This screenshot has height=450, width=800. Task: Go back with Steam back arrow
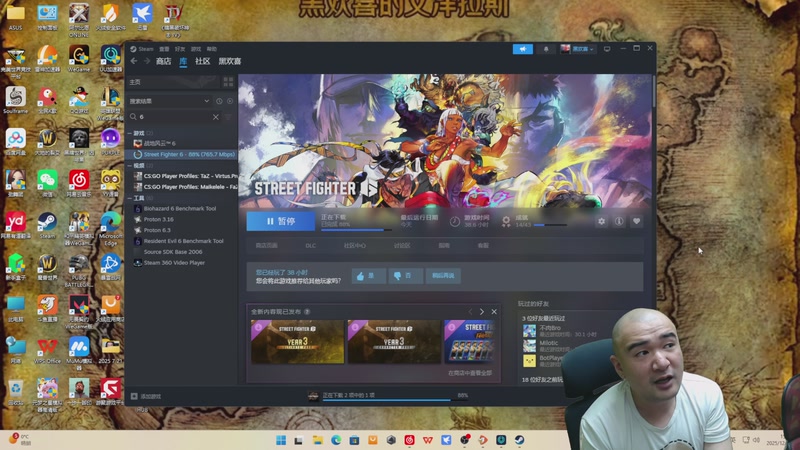(134, 61)
